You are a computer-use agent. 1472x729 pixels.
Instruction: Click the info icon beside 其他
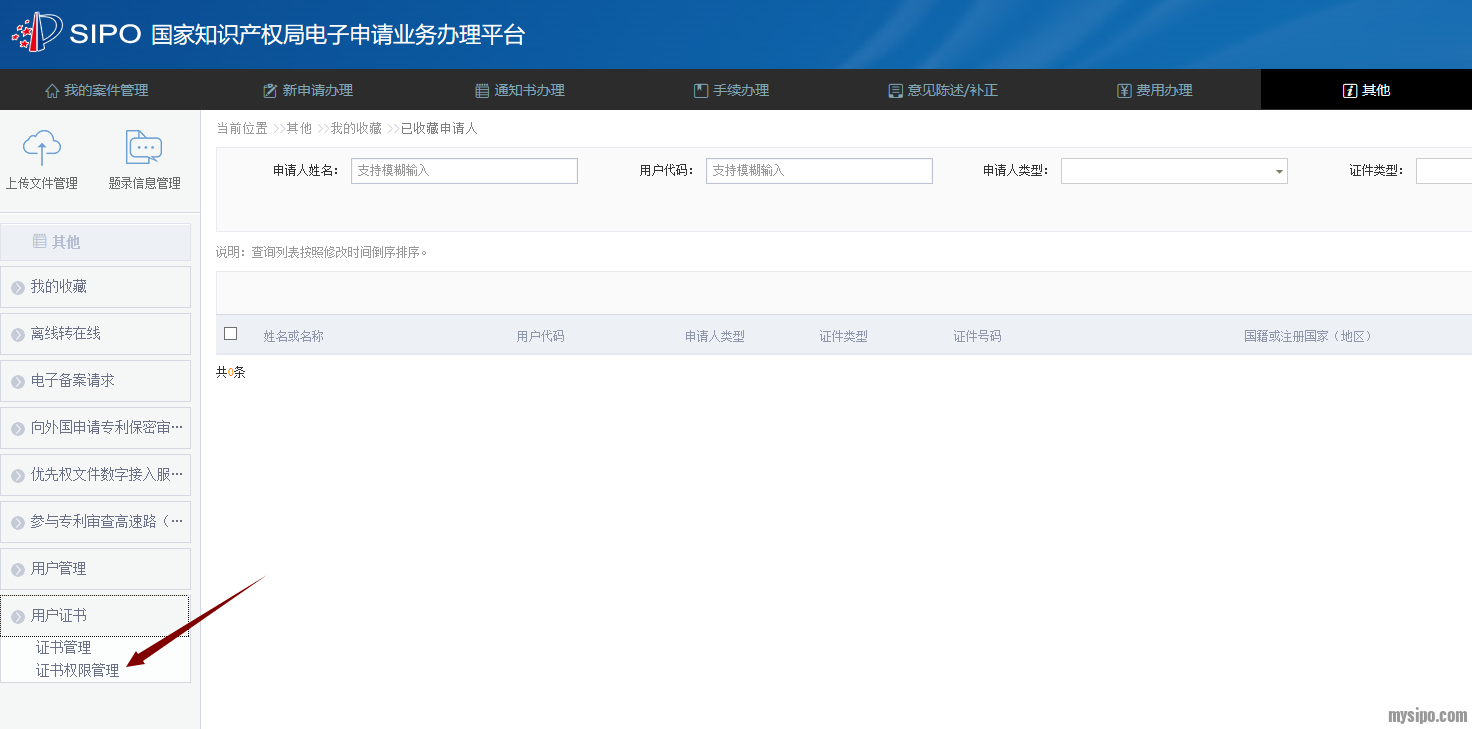point(1350,91)
